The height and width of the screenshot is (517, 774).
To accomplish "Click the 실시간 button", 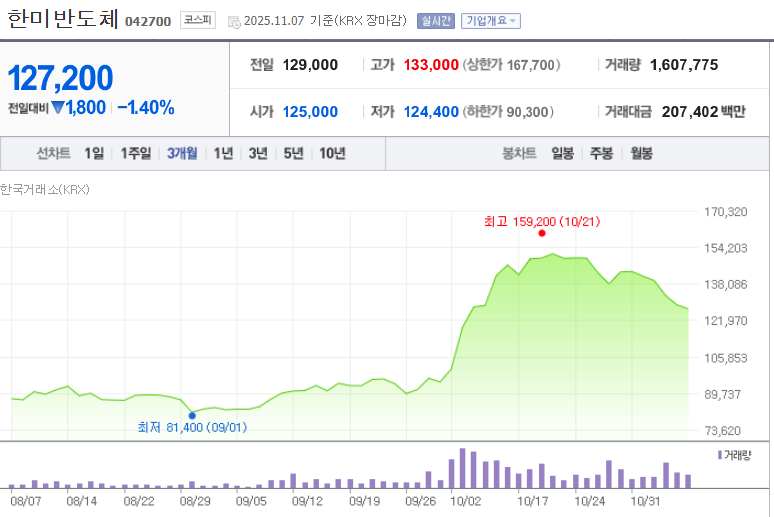I will coord(435,21).
